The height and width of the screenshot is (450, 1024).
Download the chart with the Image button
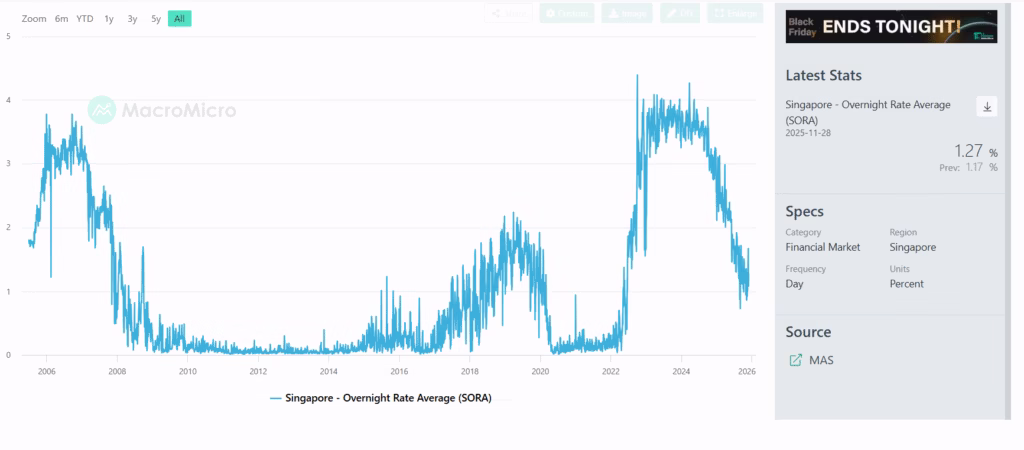coord(627,13)
